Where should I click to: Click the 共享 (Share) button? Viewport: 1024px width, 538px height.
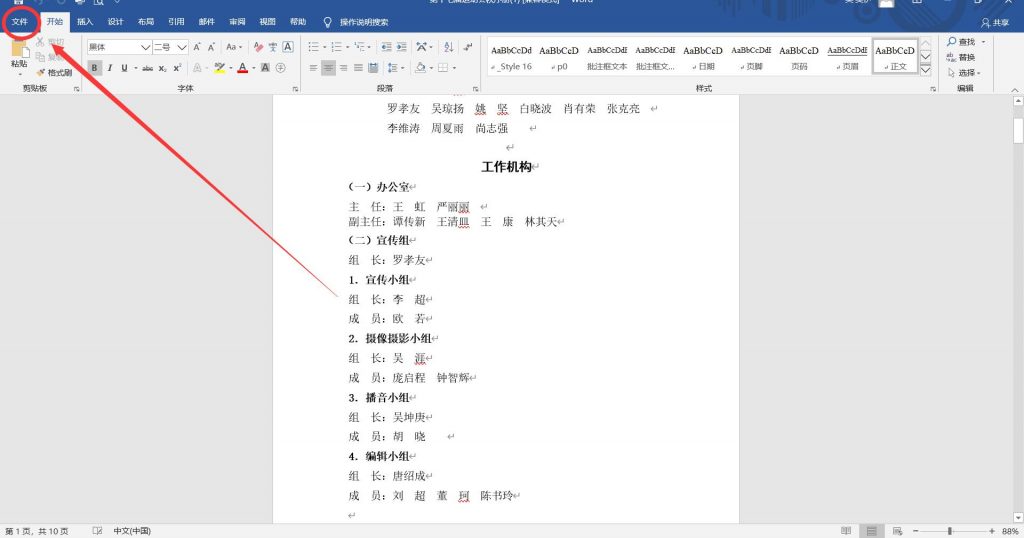pos(995,22)
